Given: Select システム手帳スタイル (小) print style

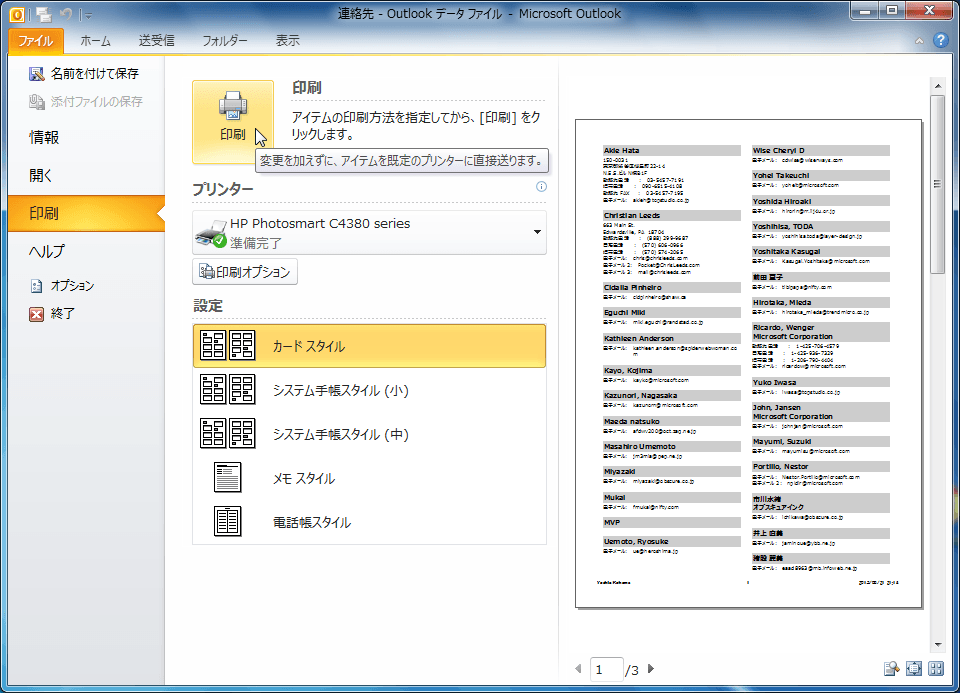Looking at the screenshot, I should 369,390.
